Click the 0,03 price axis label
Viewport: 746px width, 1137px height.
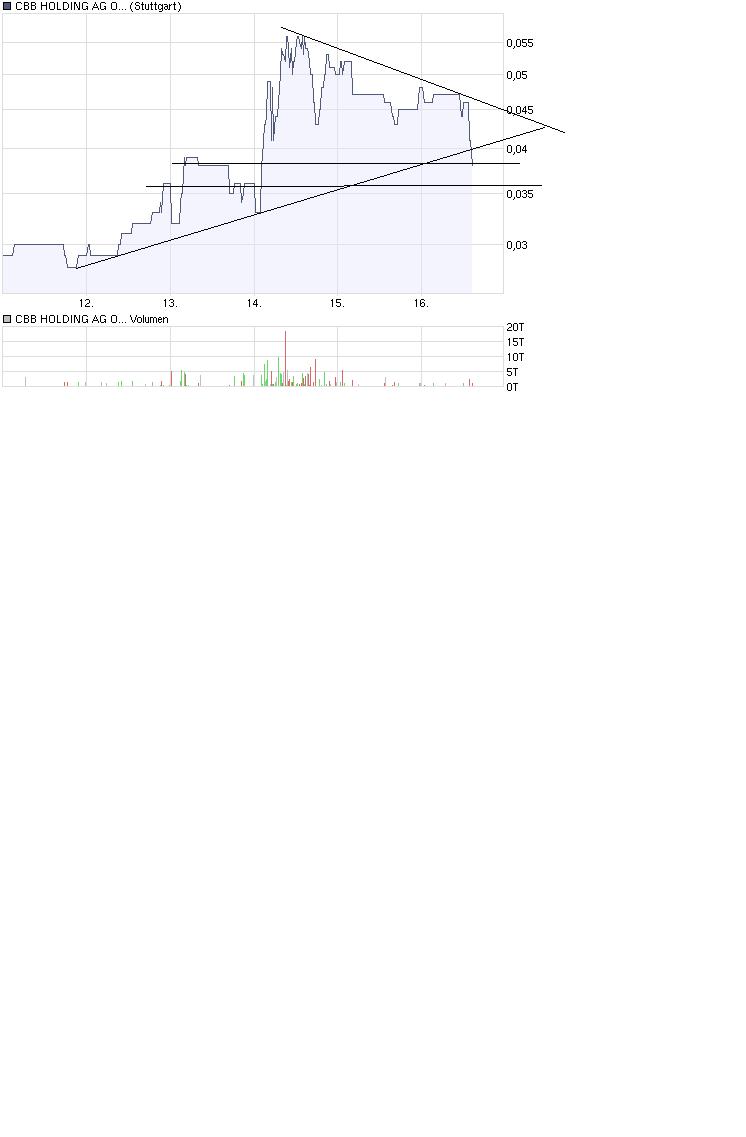tap(516, 245)
